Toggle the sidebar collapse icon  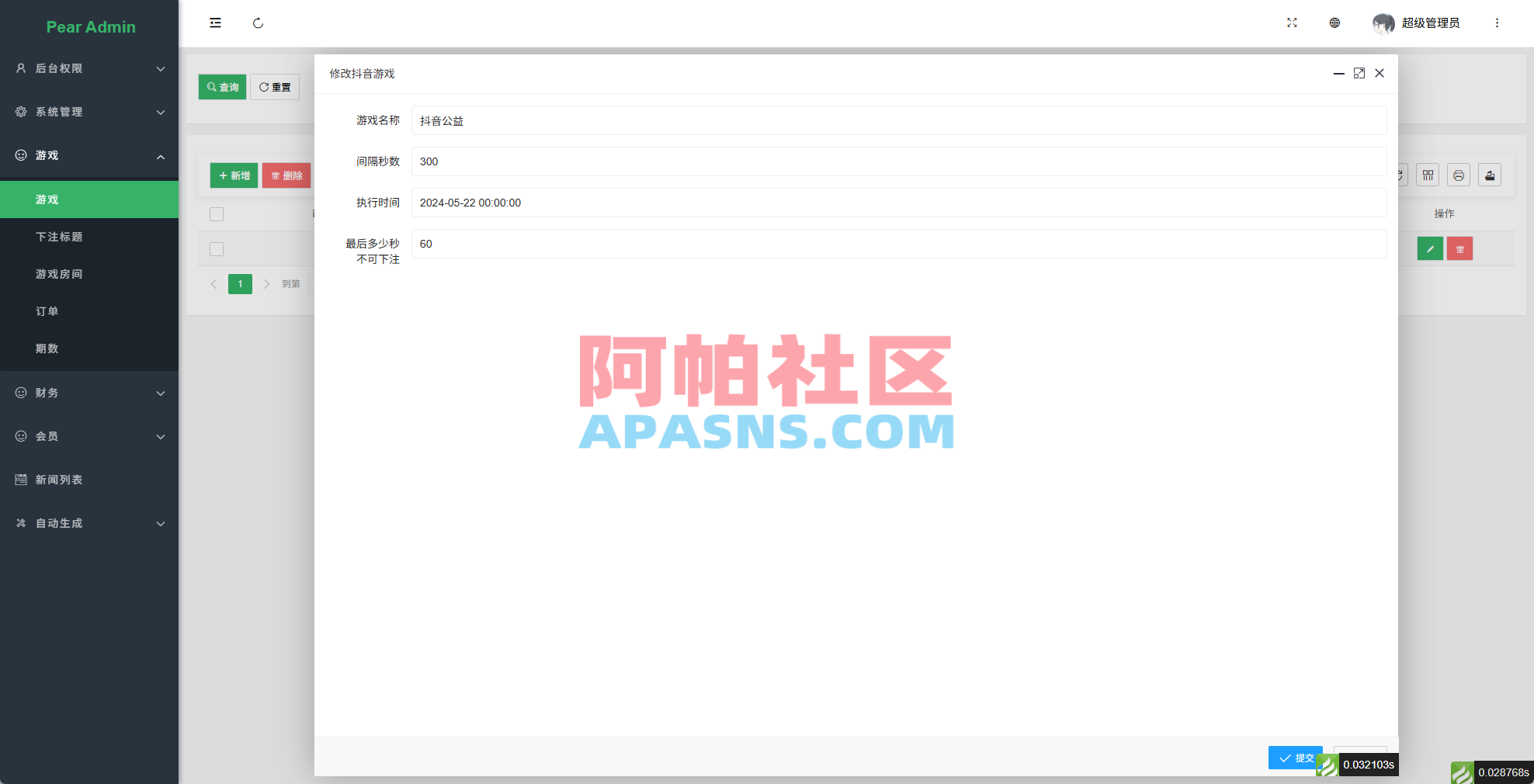click(215, 23)
